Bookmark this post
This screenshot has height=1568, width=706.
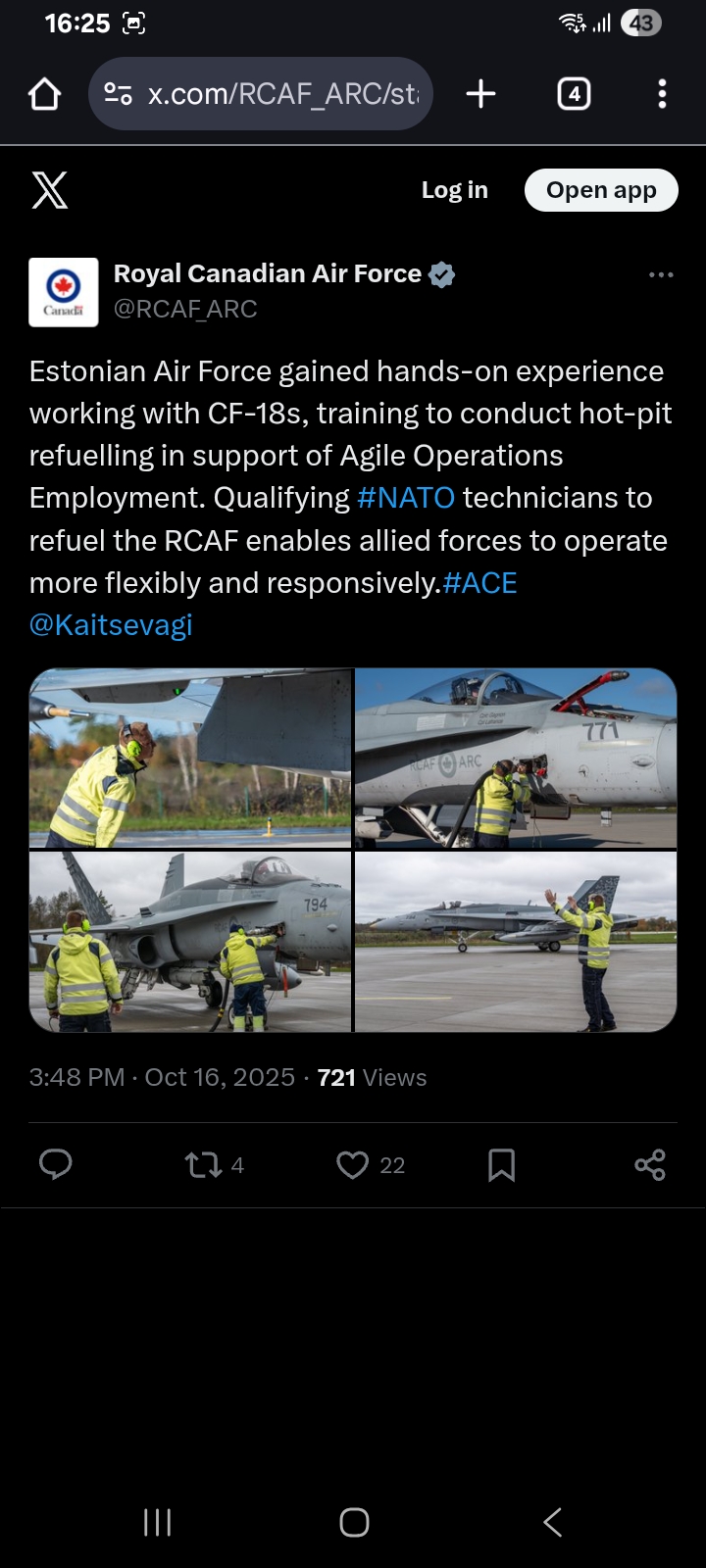coord(501,1164)
